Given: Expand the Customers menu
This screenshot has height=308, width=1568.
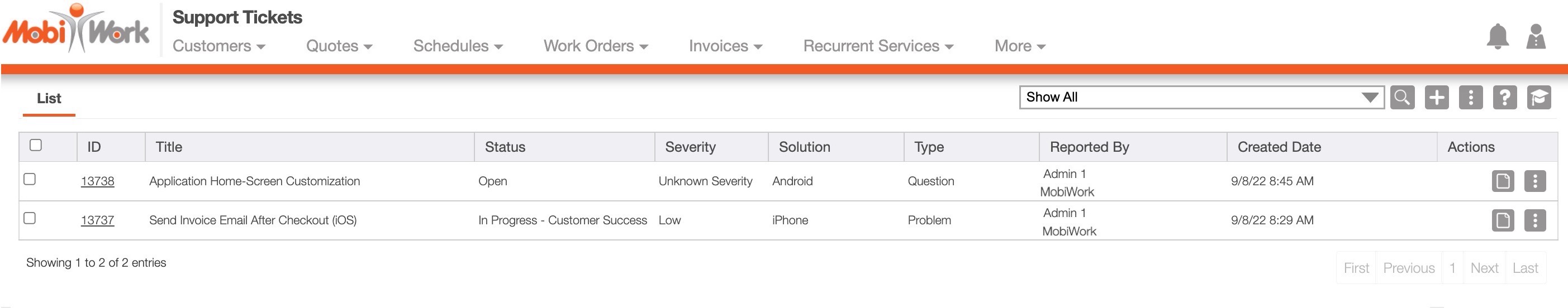Looking at the screenshot, I should click(x=218, y=46).
